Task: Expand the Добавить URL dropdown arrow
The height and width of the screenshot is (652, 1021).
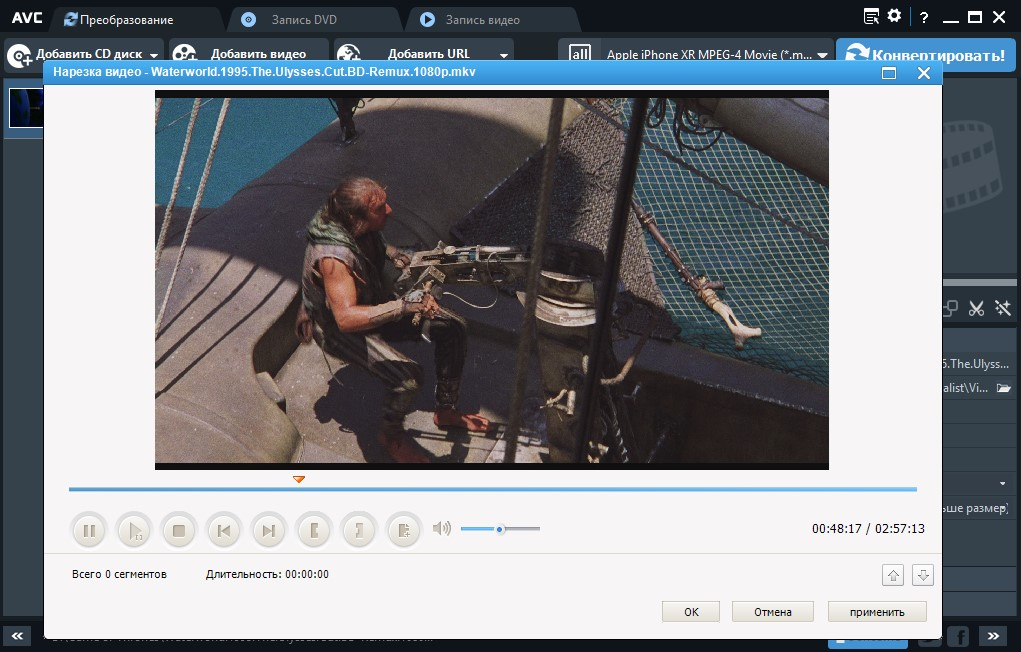Action: [504, 55]
